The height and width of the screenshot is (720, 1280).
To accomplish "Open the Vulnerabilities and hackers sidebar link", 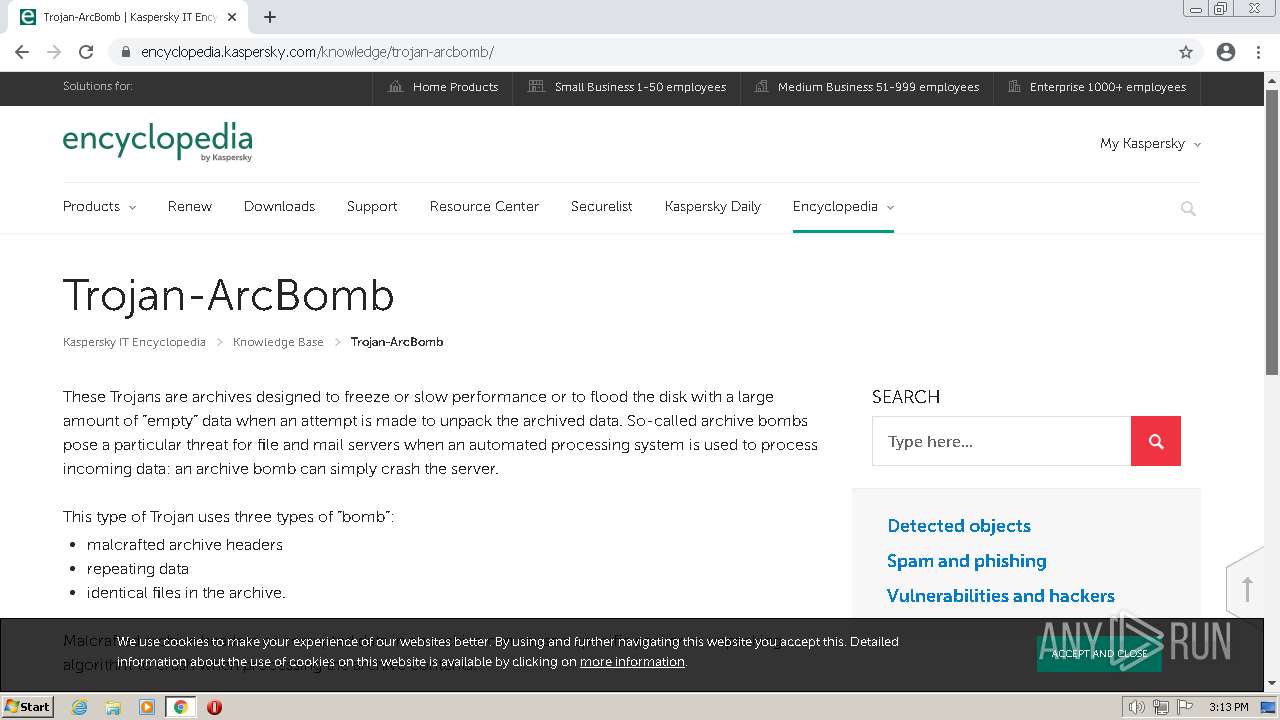I will [x=1001, y=596].
